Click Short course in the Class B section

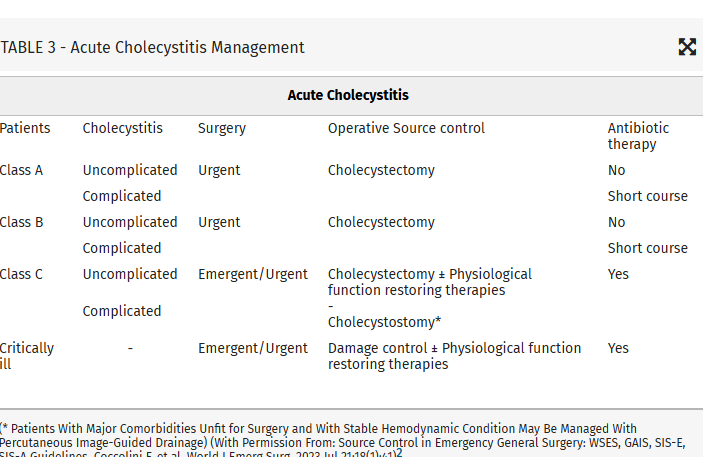(x=647, y=248)
